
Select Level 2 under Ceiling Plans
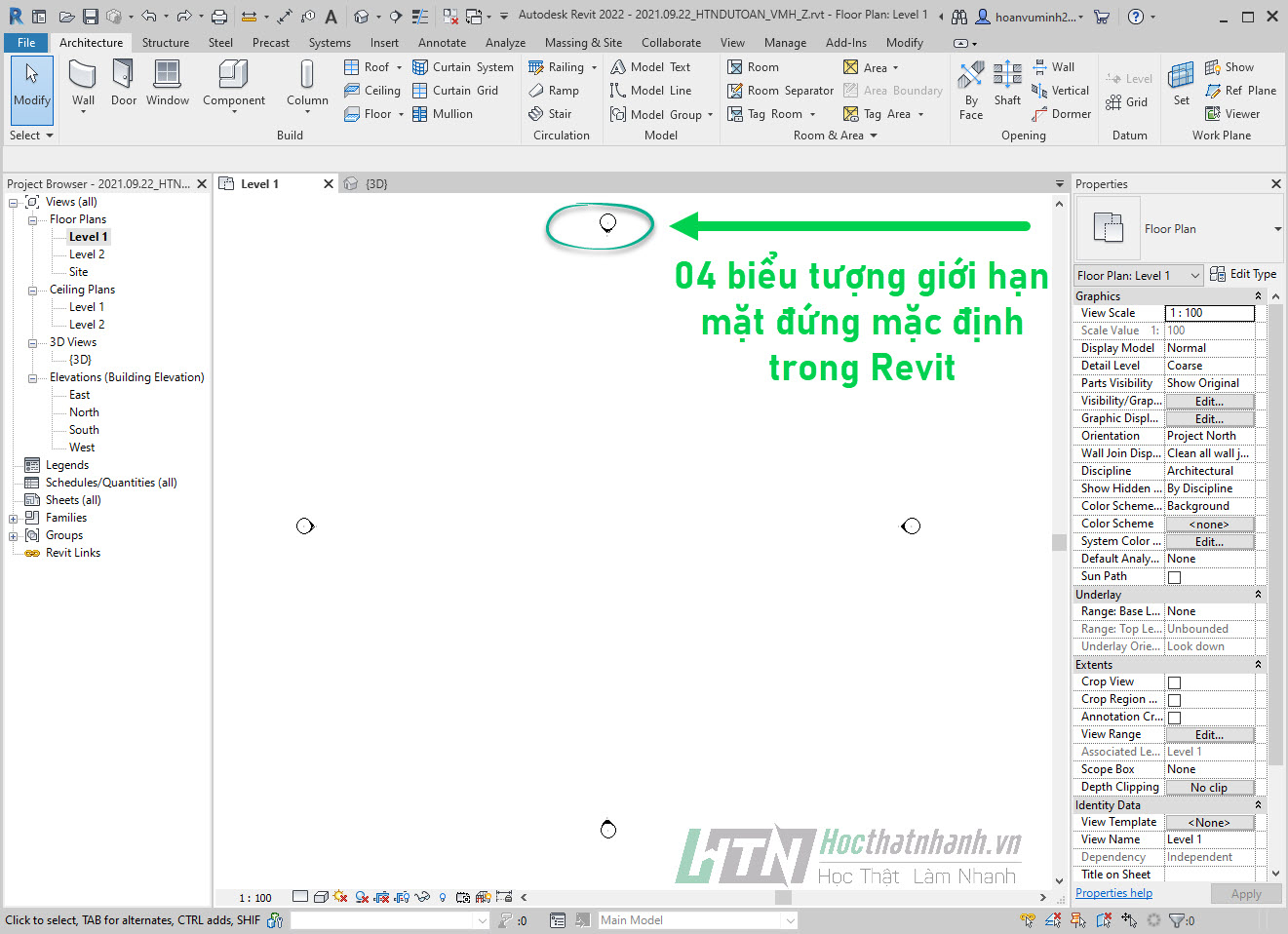(87, 325)
